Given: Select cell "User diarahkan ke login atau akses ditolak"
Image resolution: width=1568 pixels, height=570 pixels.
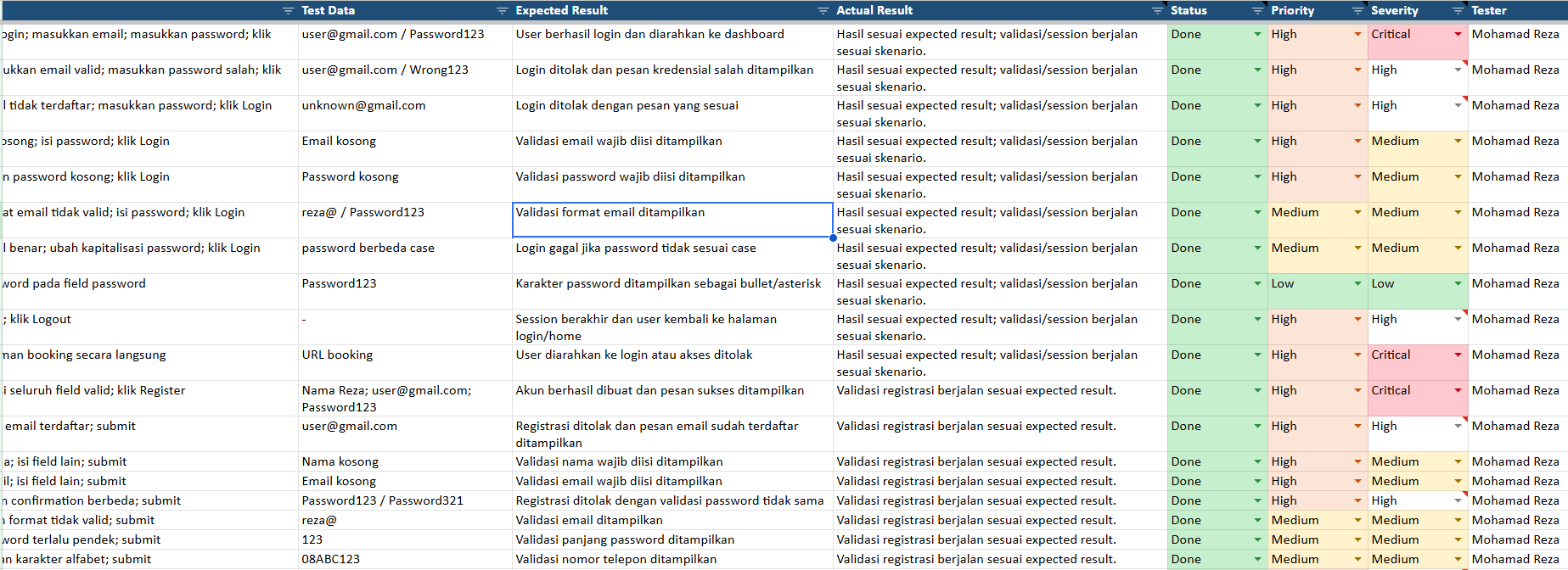Looking at the screenshot, I should pos(672,363).
